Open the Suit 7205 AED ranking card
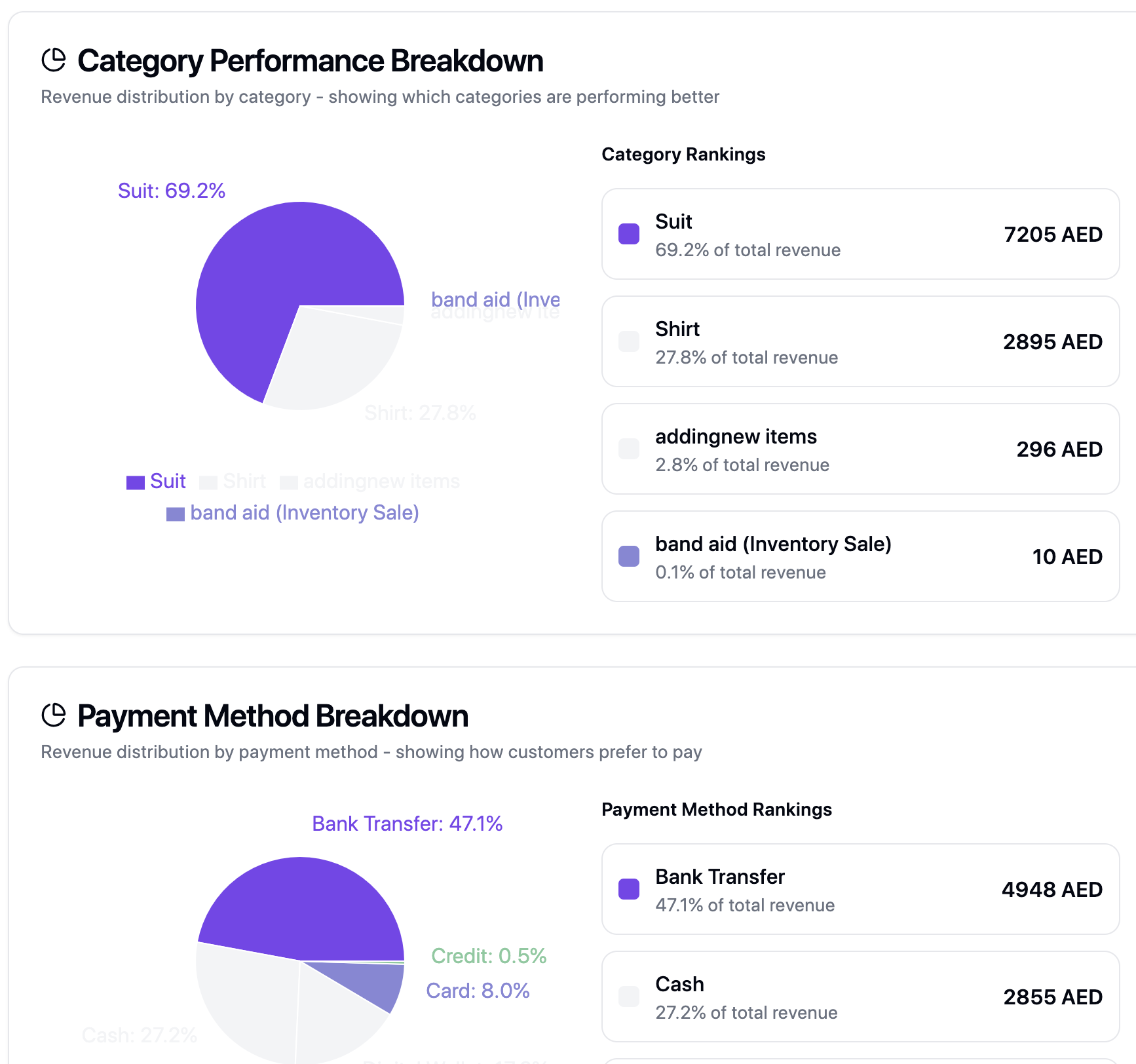This screenshot has height=1064, width=1136. click(860, 234)
